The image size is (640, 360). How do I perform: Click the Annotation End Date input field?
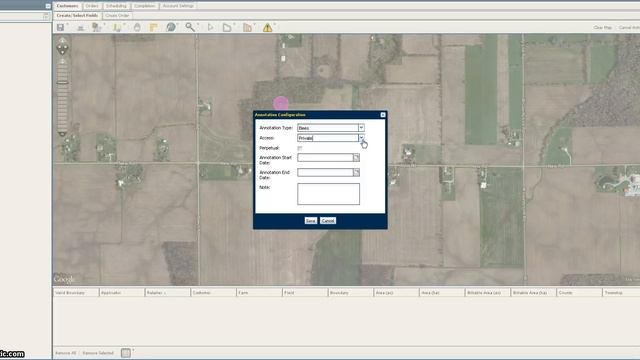[325, 173]
